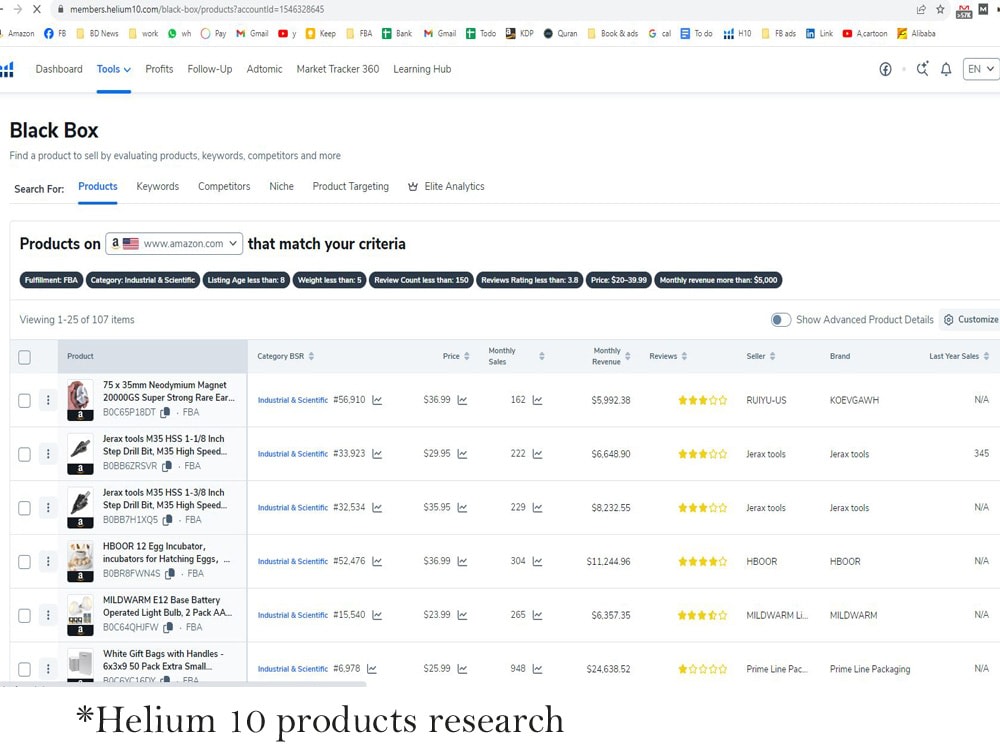Open price history chart for $29.95 row
Viewport: 1000px width, 750px height.
[x=462, y=453]
